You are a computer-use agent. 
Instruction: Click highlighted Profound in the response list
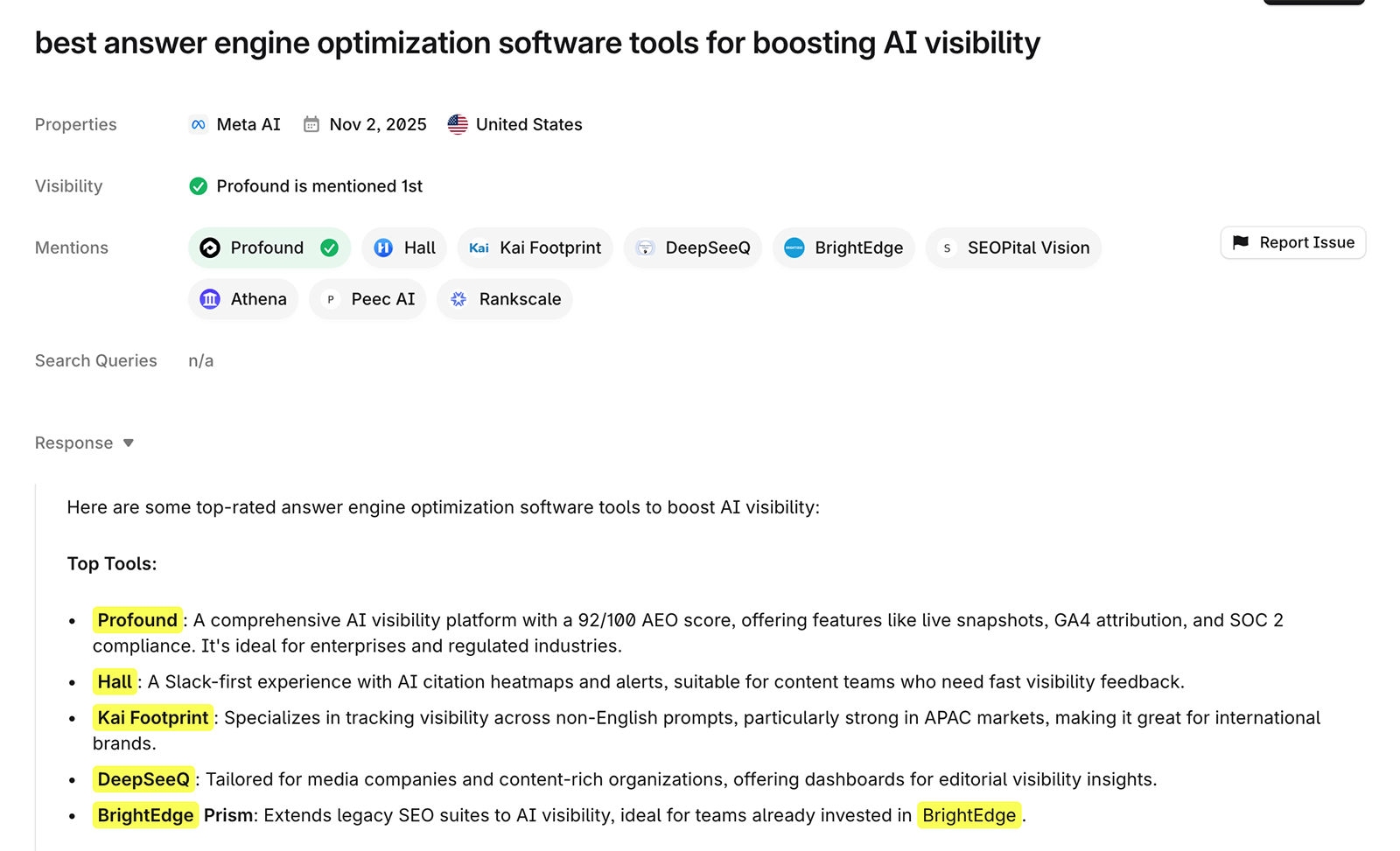coord(137,620)
